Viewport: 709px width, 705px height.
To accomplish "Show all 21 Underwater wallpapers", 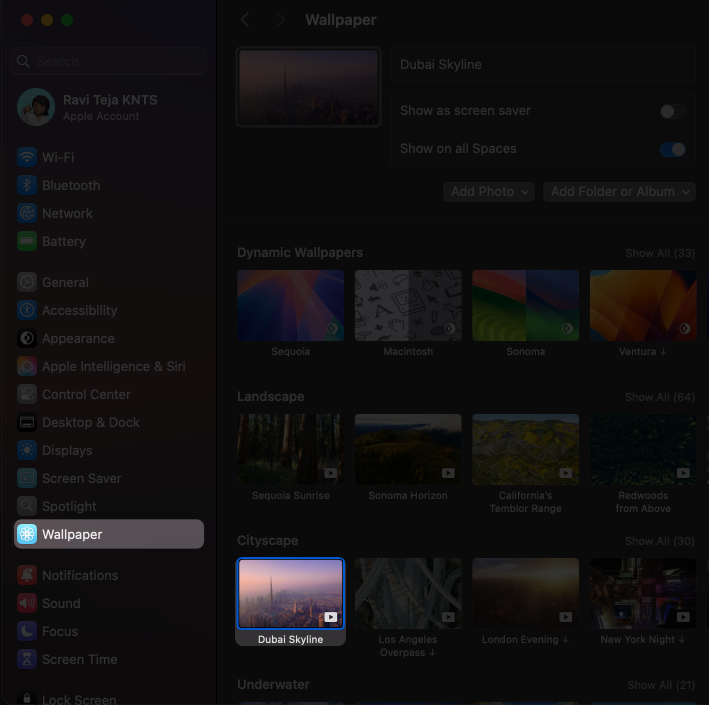I will click(661, 685).
